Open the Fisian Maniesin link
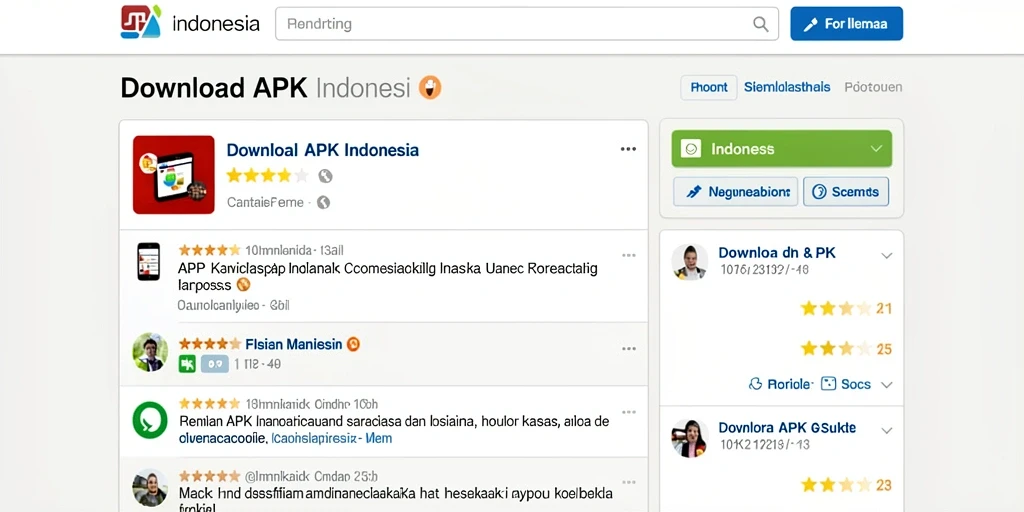1024x512 pixels. pyautogui.click(x=293, y=344)
